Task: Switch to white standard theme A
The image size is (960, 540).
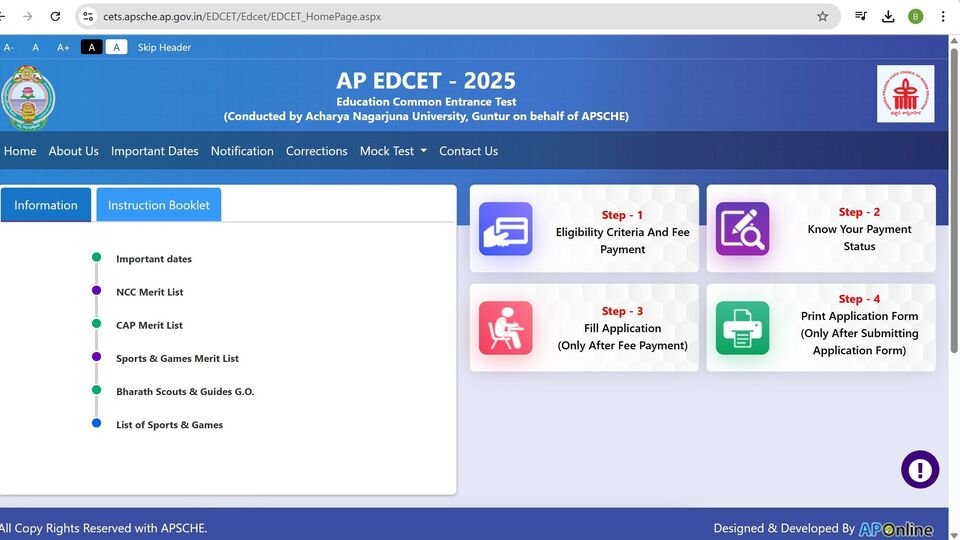Action: (x=116, y=47)
